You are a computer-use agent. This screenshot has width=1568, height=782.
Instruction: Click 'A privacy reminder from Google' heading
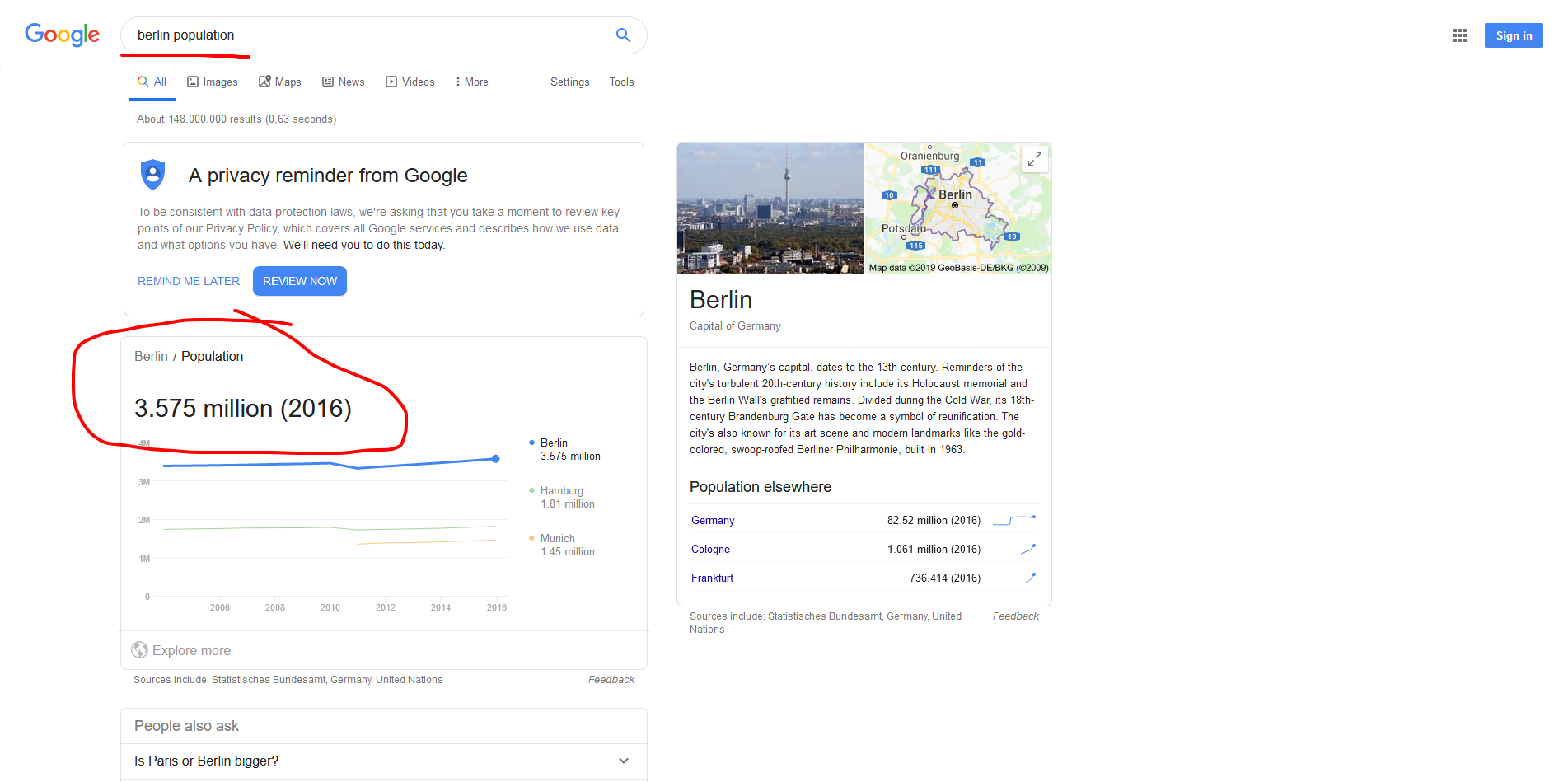click(328, 175)
